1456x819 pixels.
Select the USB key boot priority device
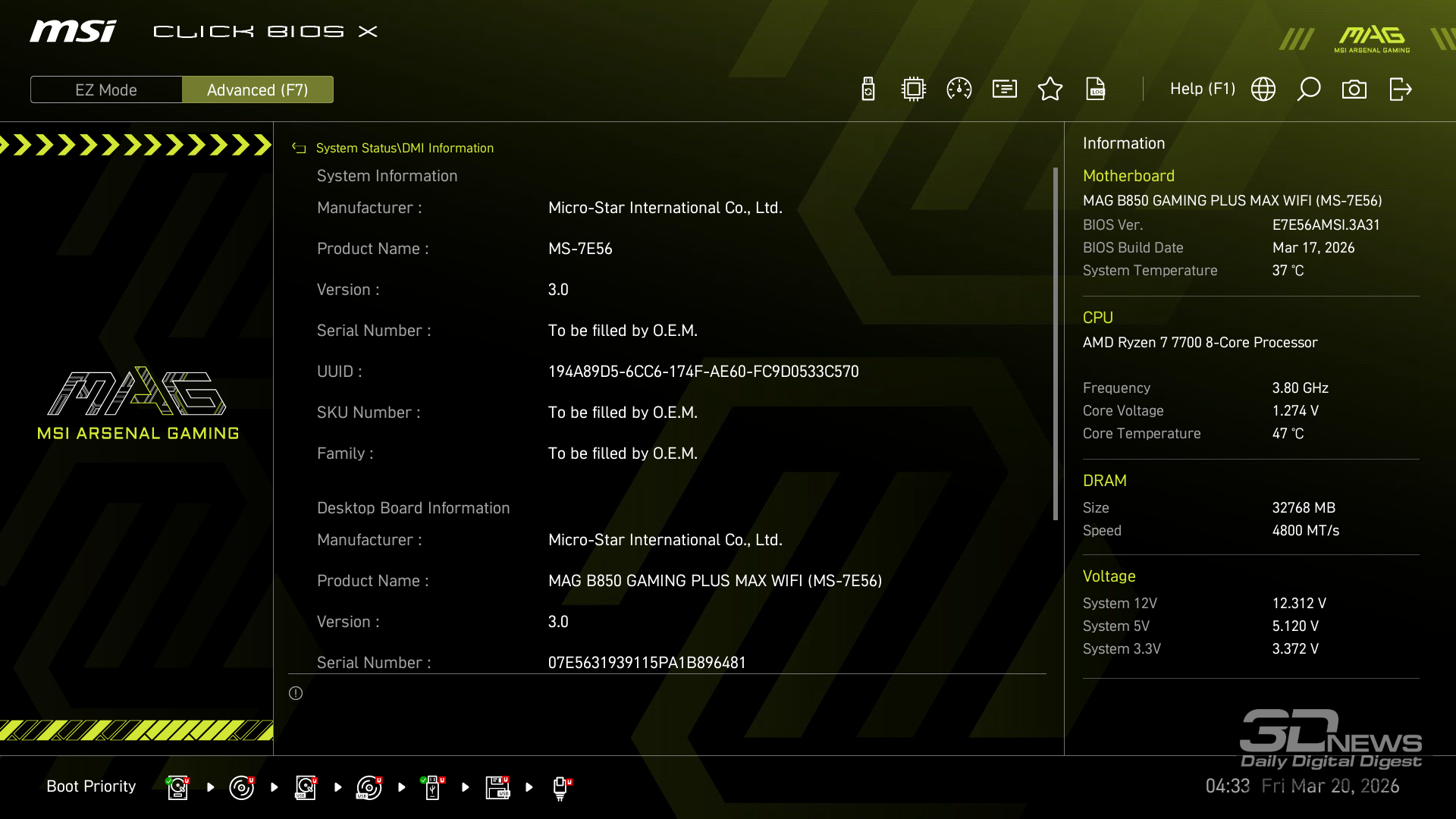click(x=433, y=787)
